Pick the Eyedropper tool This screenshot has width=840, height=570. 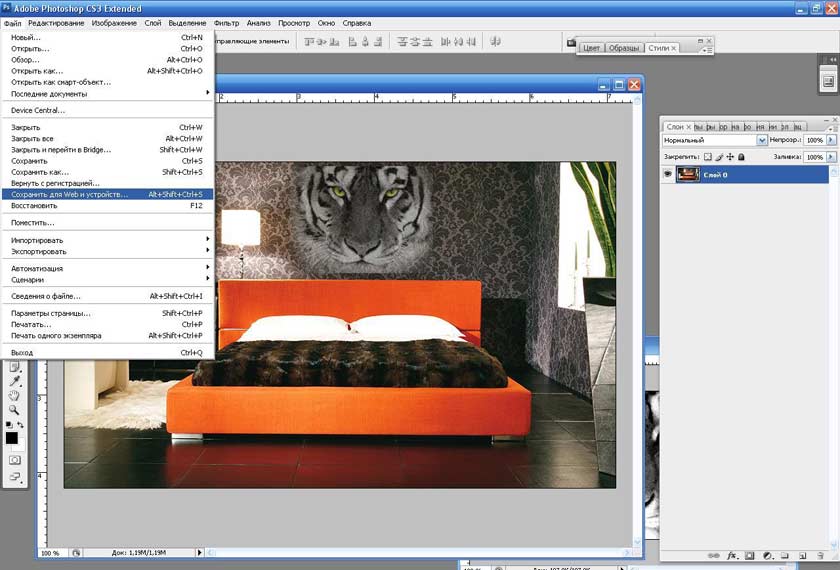click(x=14, y=381)
